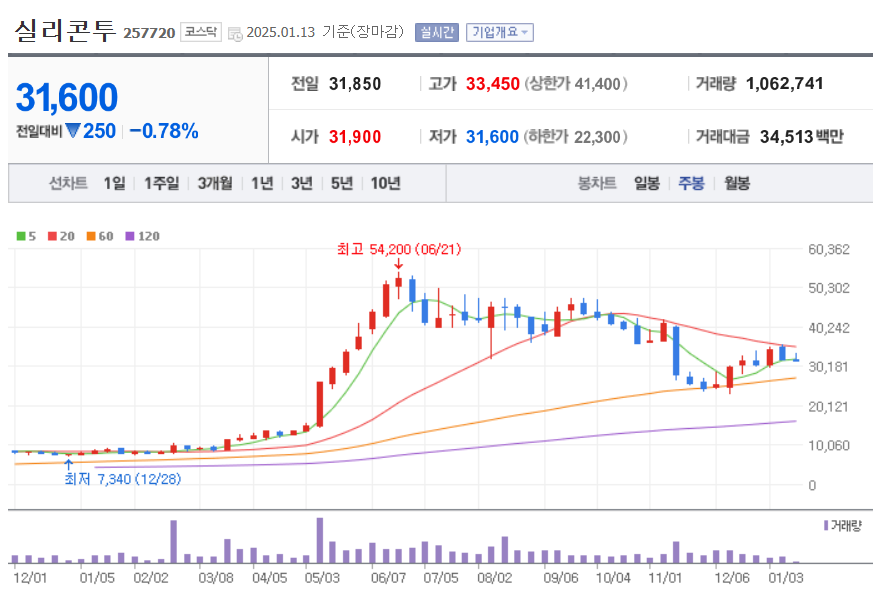Click the green 5-period legend swatch
This screenshot has height=609, width=873.
point(21,236)
